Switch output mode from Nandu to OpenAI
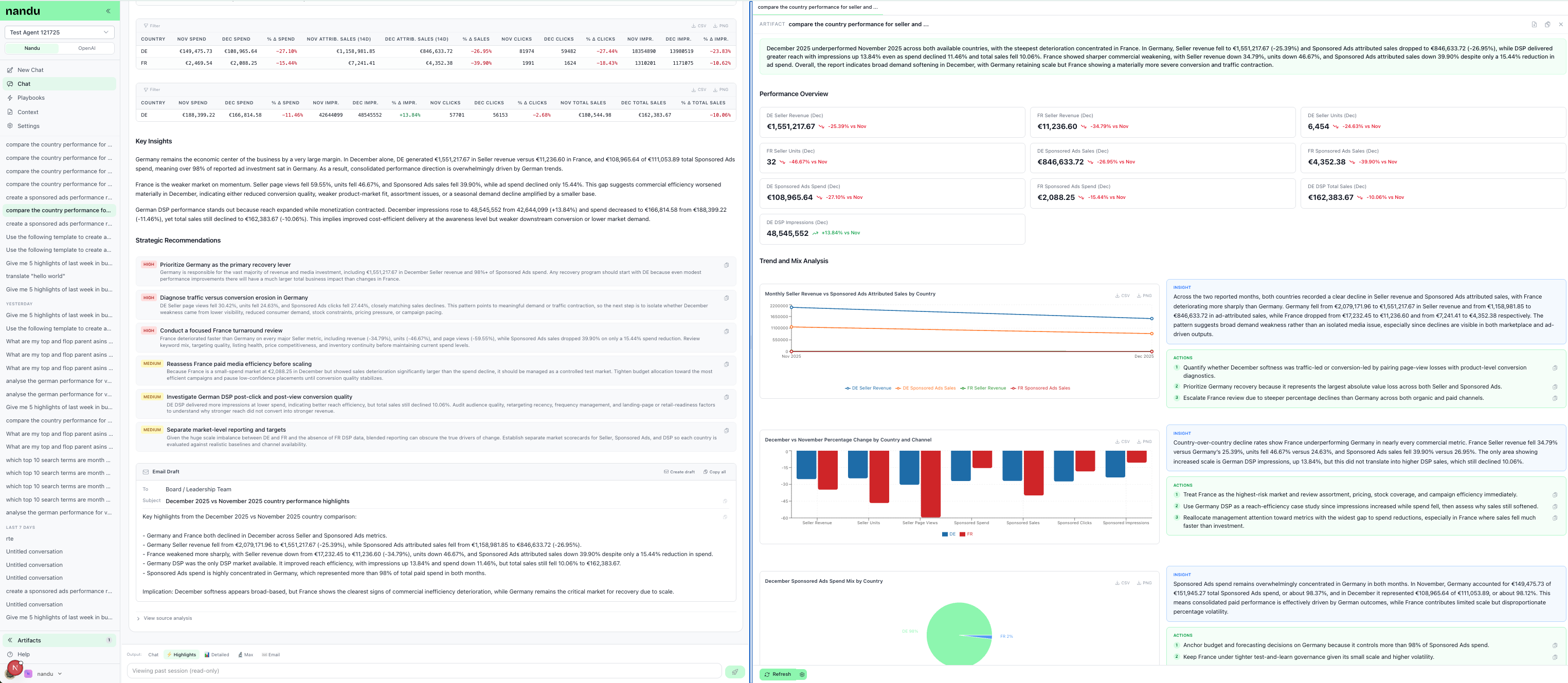Viewport: 1568px width, 683px height. (x=86, y=48)
